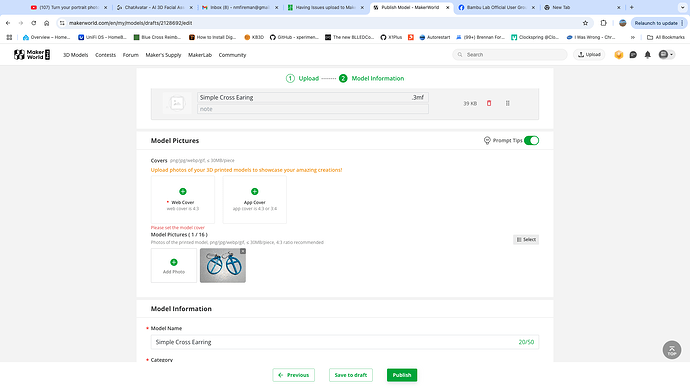Click the address bar URL
Viewport: 690px width, 388px height.
pos(130,23)
